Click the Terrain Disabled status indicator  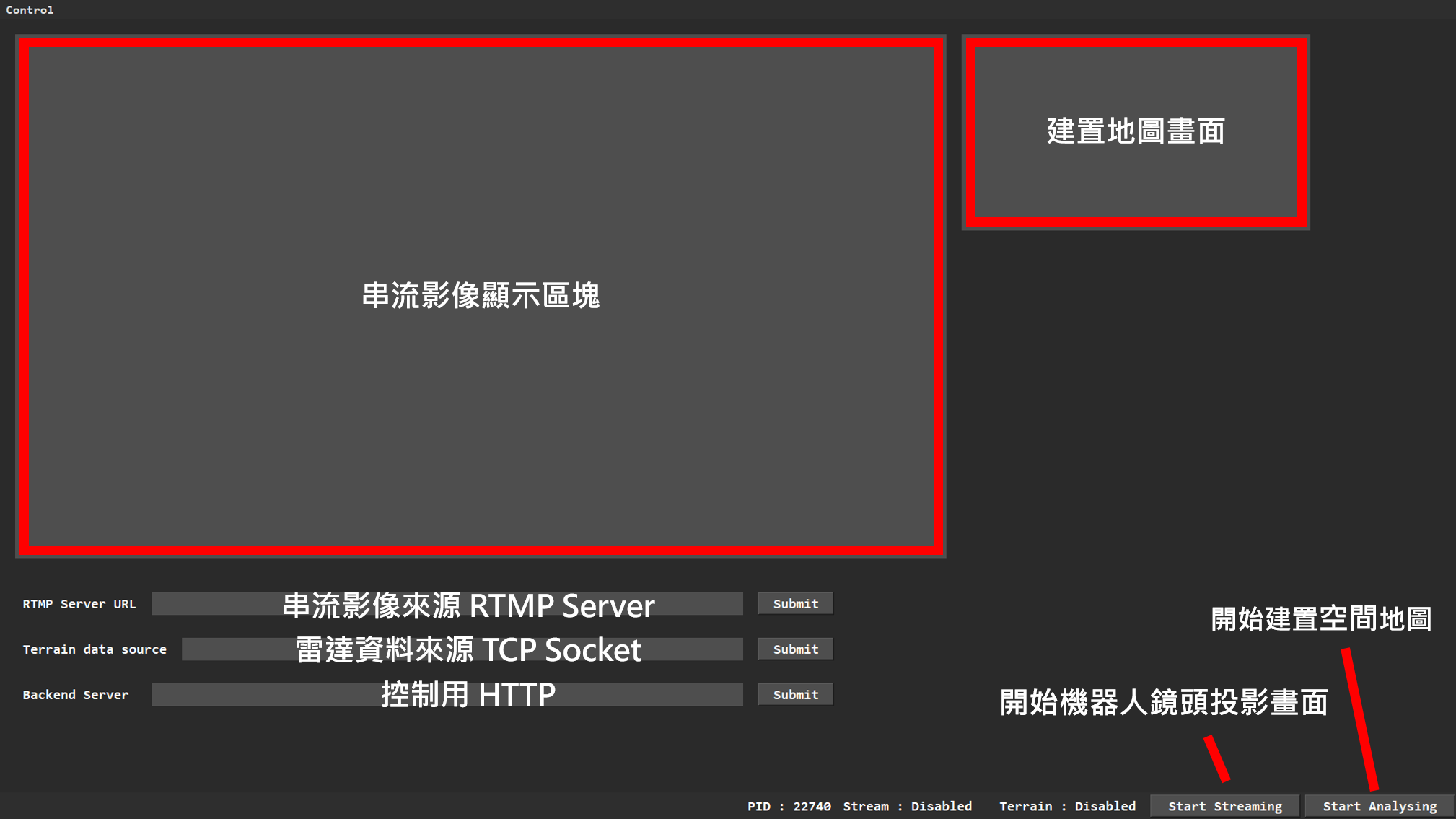click(1067, 806)
